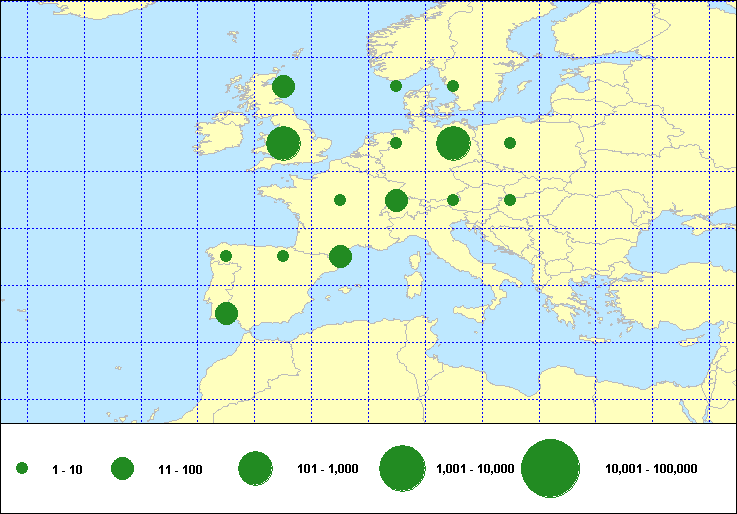Click the small green dot over Austria
Image resolution: width=737 pixels, height=514 pixels.
coord(453,200)
